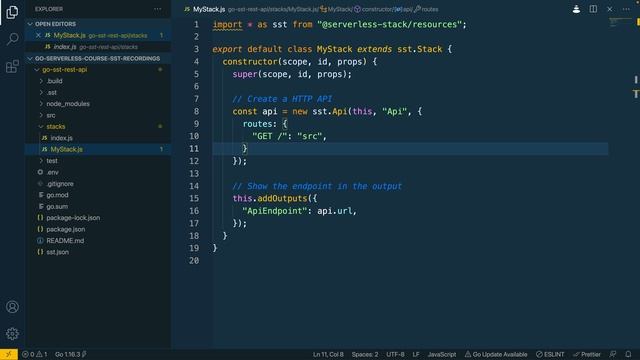Screen dimensions: 640x360
Task: Click ESLINT status bar item
Action: coord(550,354)
